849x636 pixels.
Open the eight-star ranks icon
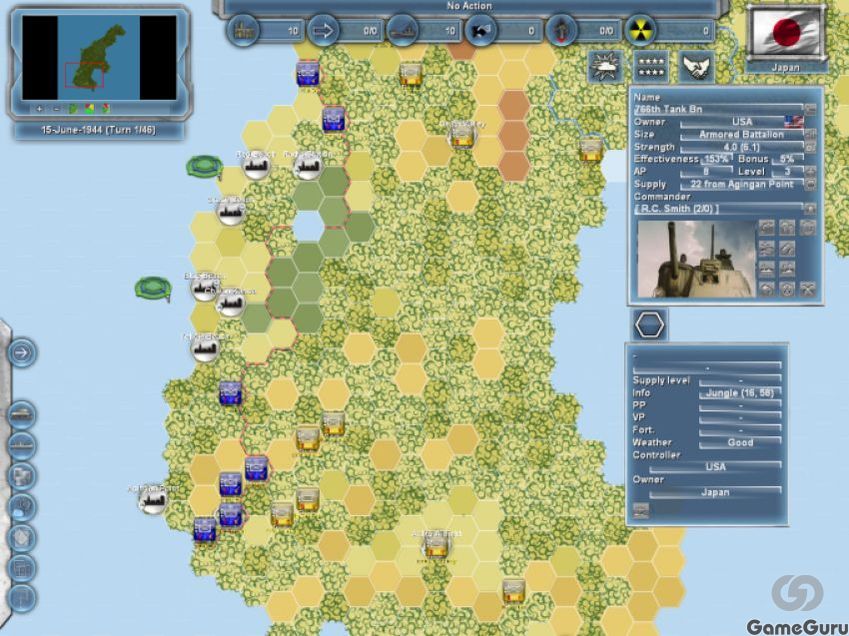click(650, 67)
